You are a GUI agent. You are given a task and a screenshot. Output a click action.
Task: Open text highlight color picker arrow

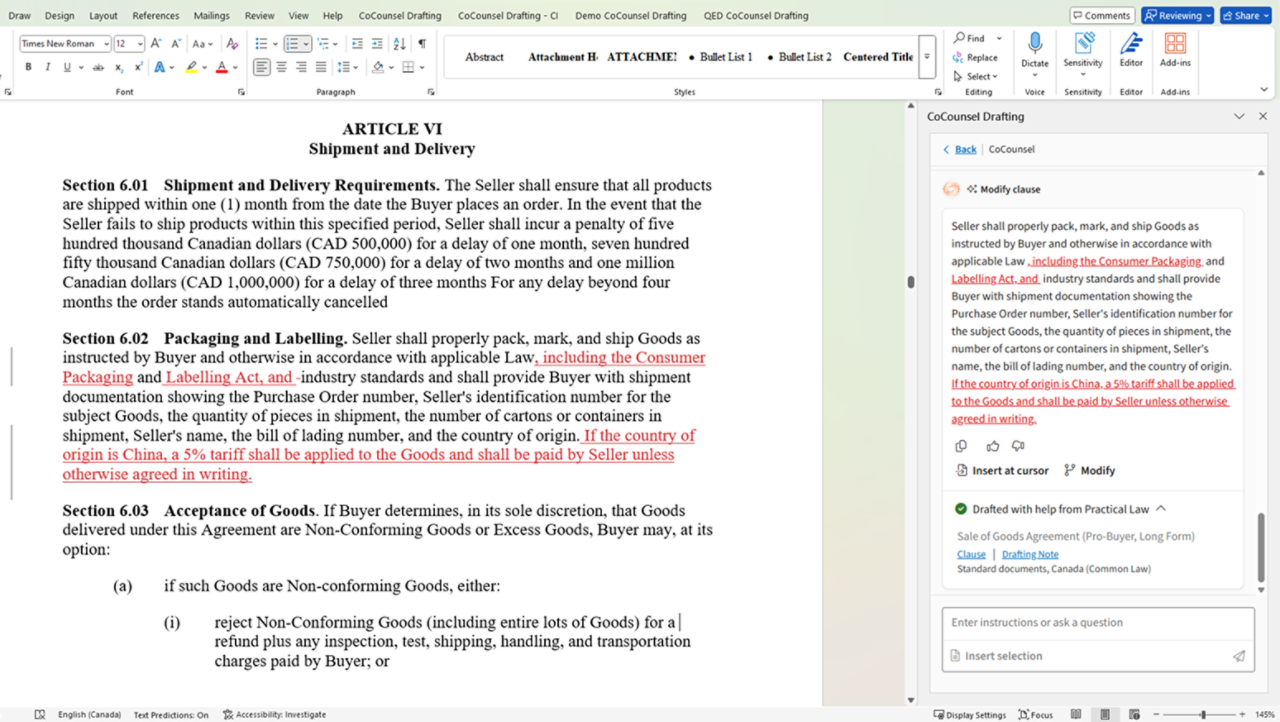click(x=205, y=67)
